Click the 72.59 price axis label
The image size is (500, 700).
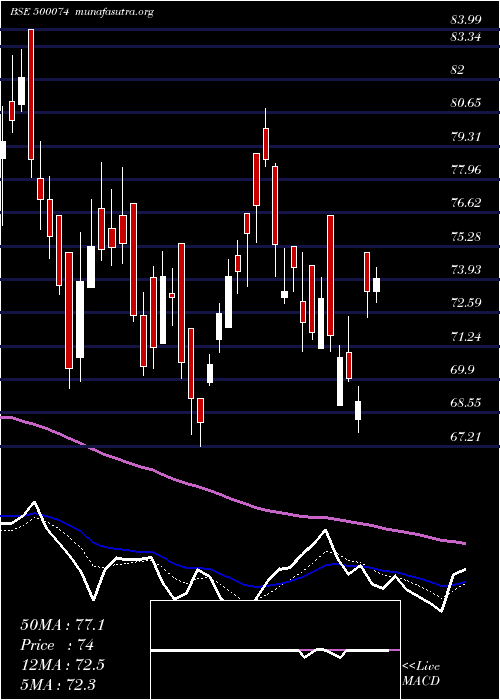pos(466,303)
